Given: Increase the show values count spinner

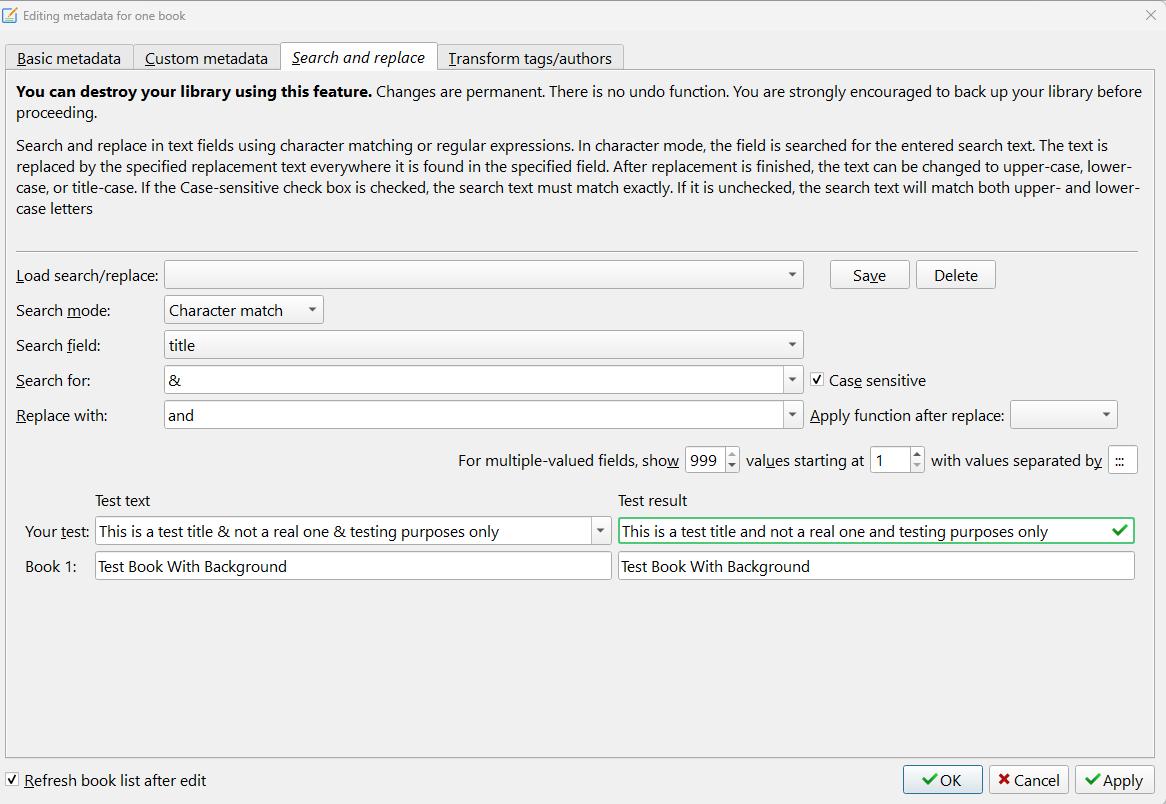Looking at the screenshot, I should click(732, 454).
